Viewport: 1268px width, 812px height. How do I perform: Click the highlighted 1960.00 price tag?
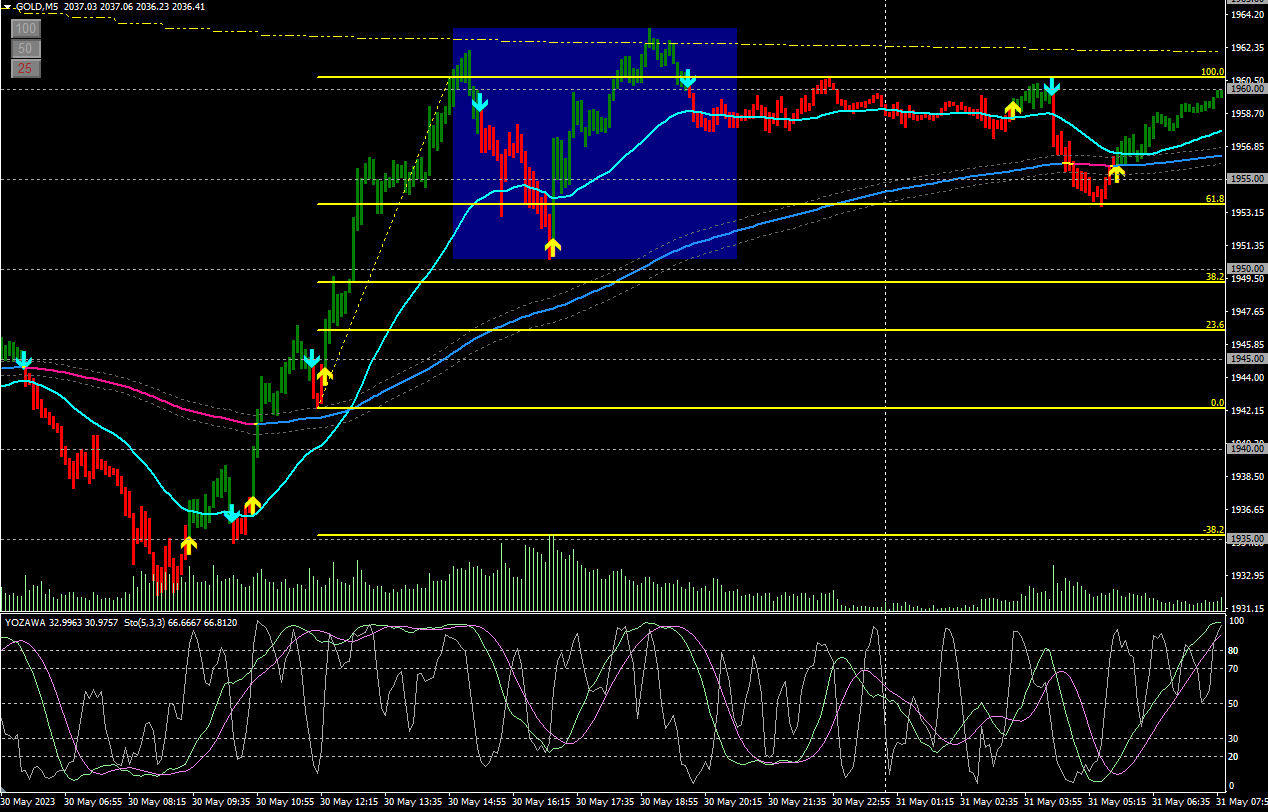point(1247,89)
